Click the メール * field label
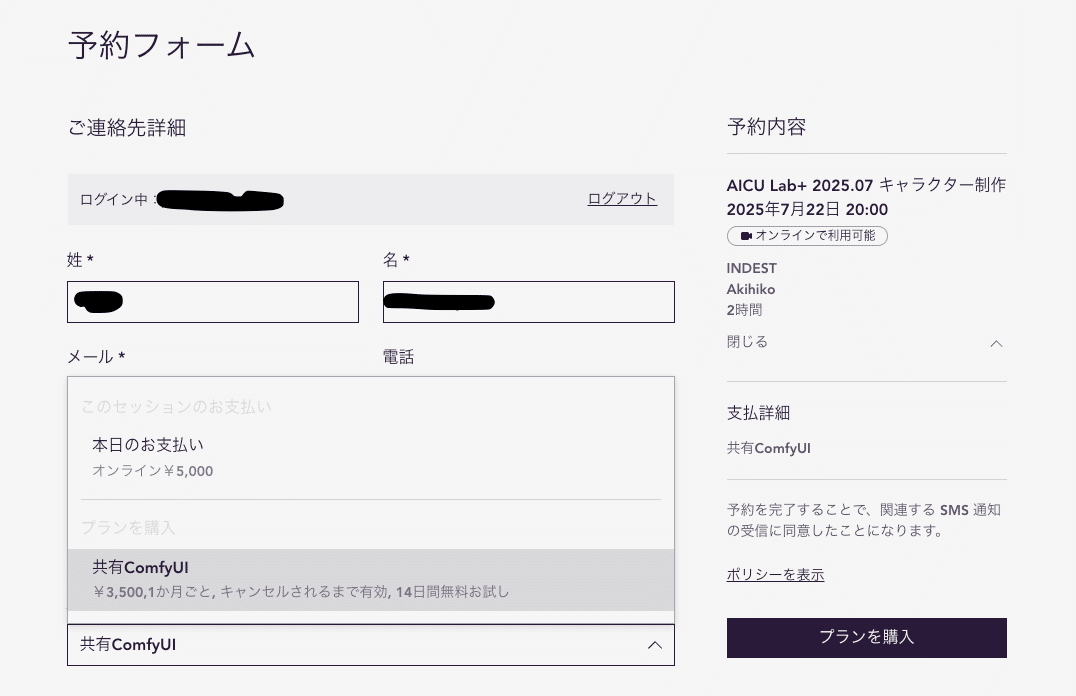The image size is (1076, 696). [x=96, y=357]
